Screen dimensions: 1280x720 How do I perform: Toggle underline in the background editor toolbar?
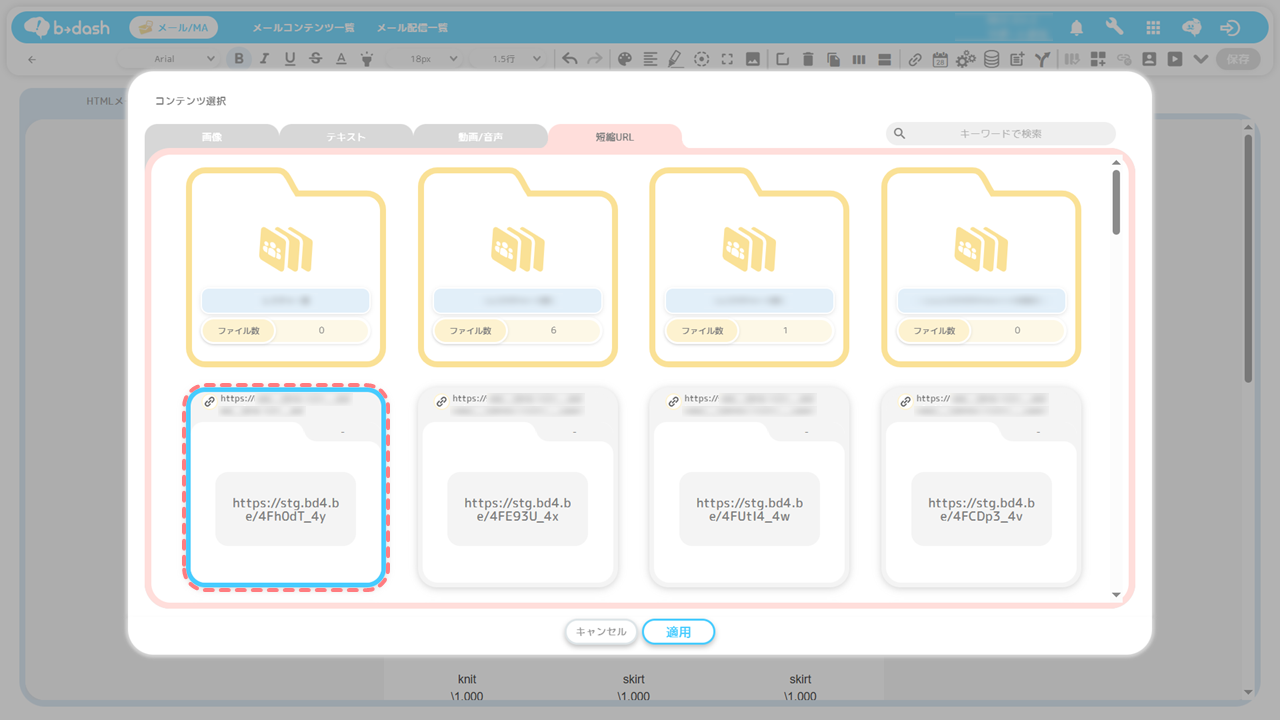coord(290,59)
